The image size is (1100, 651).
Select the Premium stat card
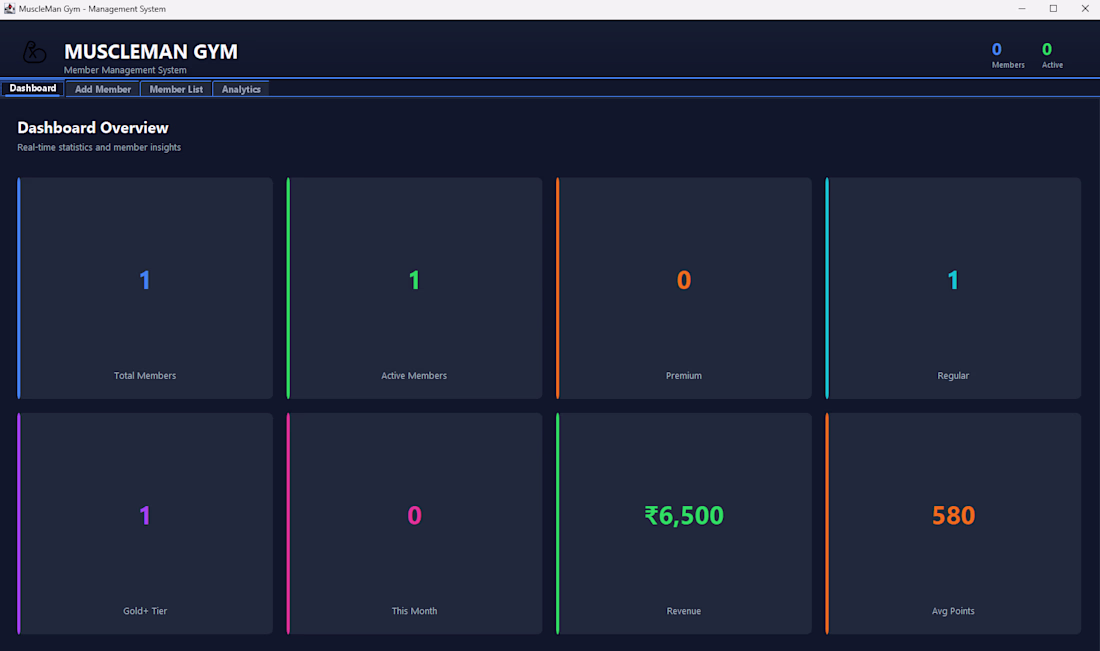(684, 288)
